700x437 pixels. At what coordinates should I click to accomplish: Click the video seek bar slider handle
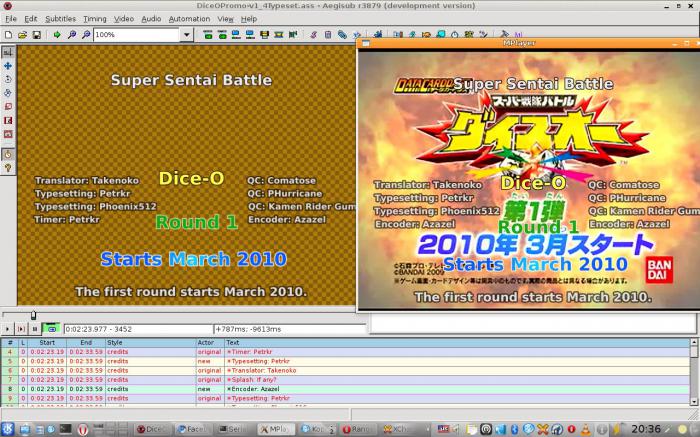point(33,316)
